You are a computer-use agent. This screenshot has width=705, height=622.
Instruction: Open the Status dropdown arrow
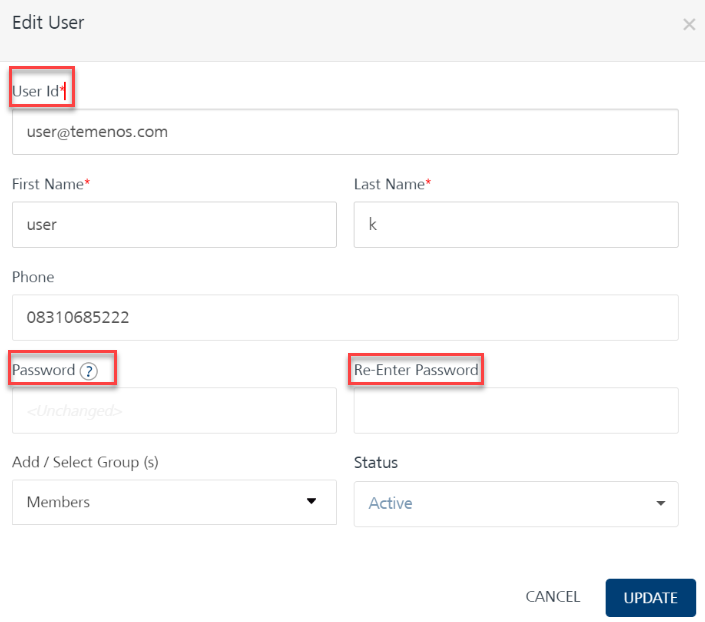(x=660, y=503)
